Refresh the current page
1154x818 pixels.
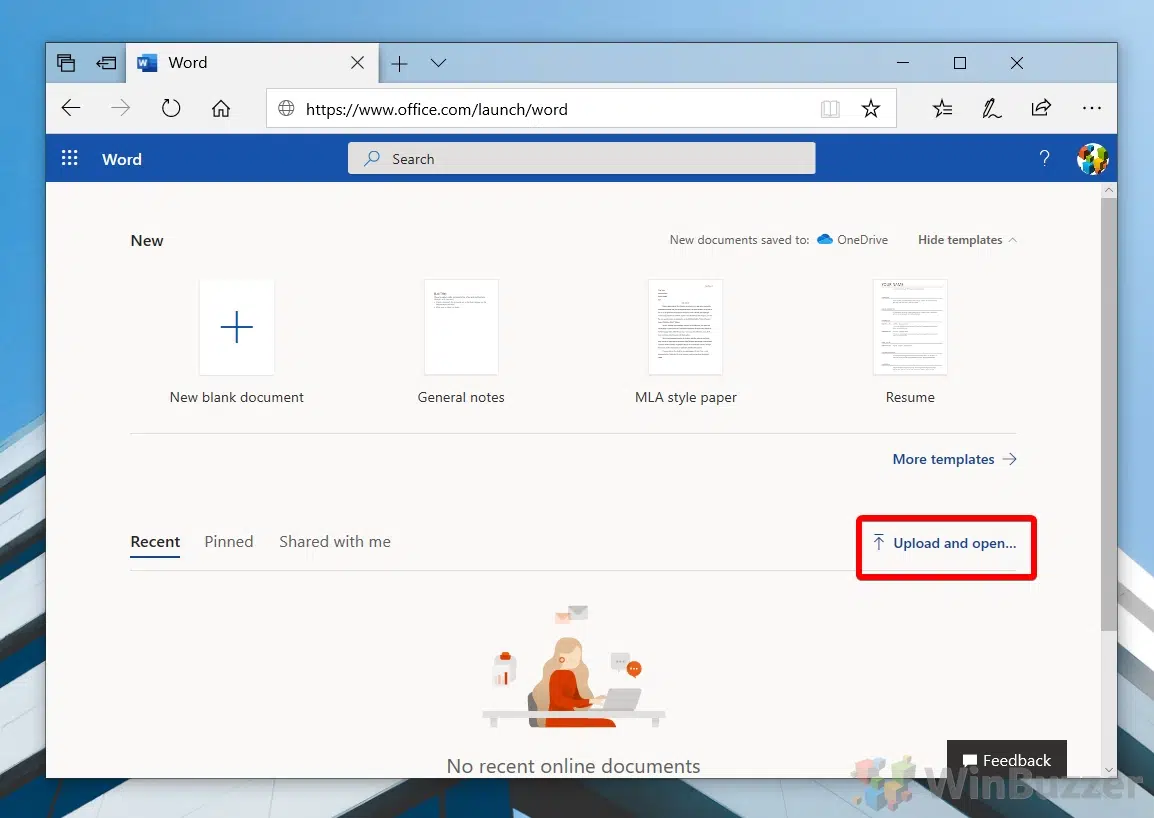coord(171,108)
